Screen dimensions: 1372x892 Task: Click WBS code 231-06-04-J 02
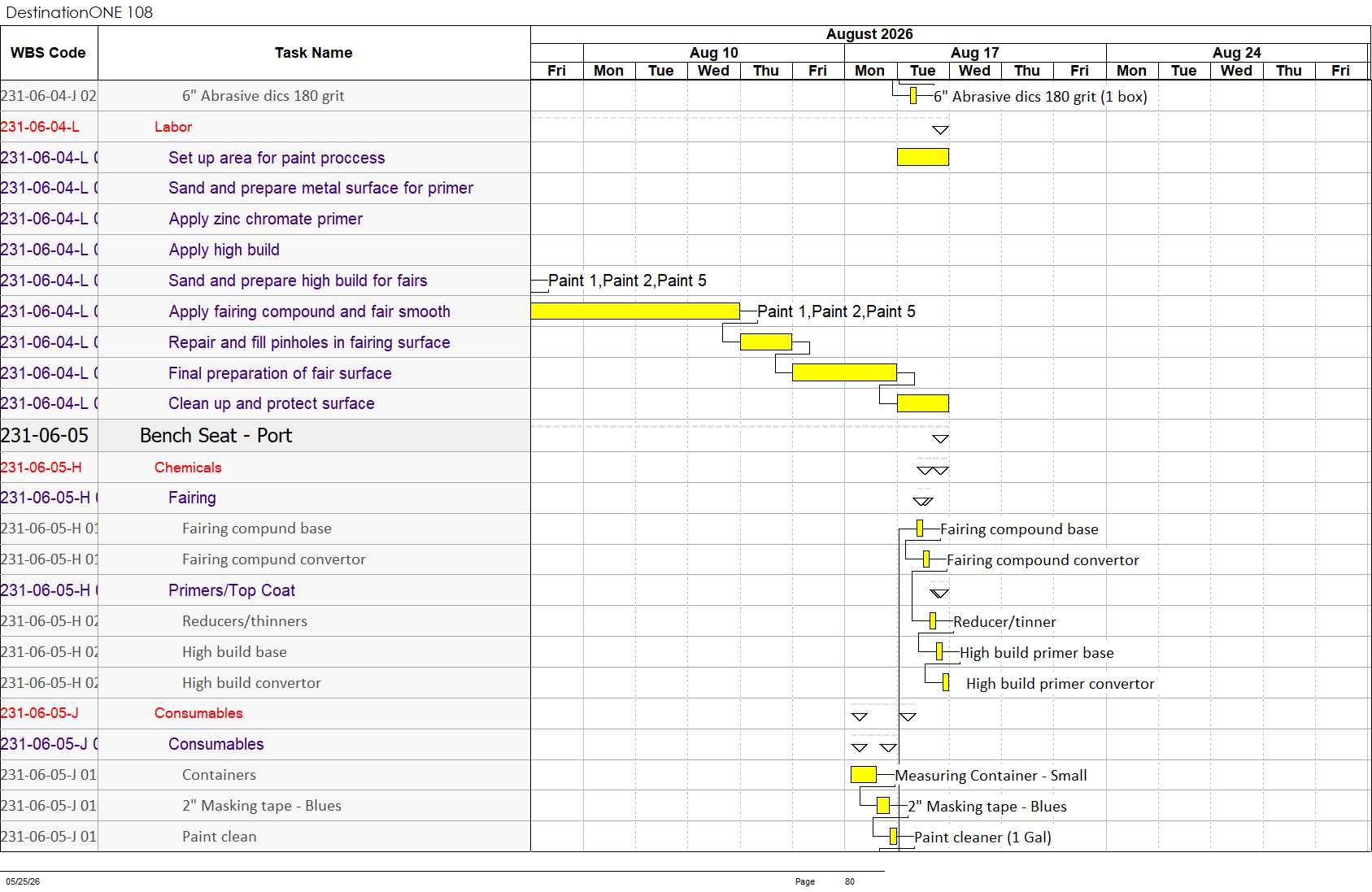click(49, 96)
